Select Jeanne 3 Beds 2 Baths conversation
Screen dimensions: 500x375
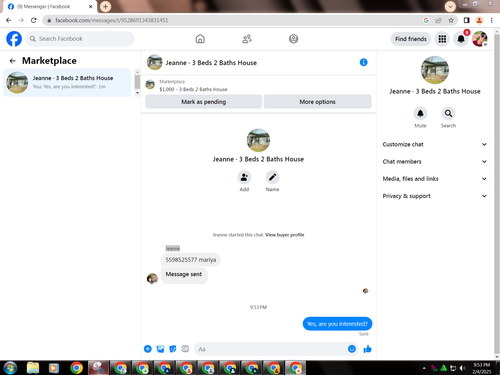[x=67, y=82]
